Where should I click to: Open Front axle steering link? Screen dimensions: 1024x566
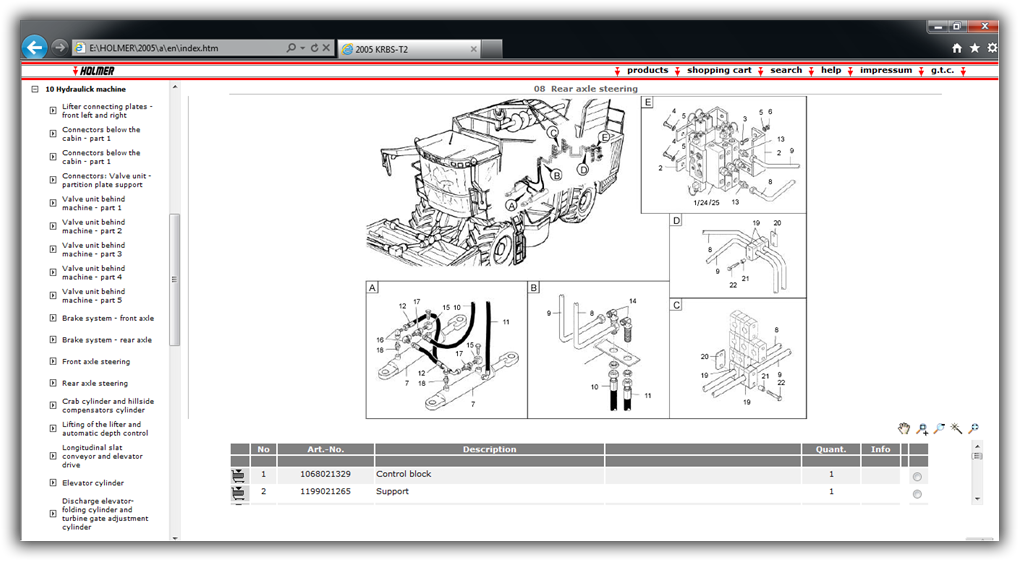96,362
